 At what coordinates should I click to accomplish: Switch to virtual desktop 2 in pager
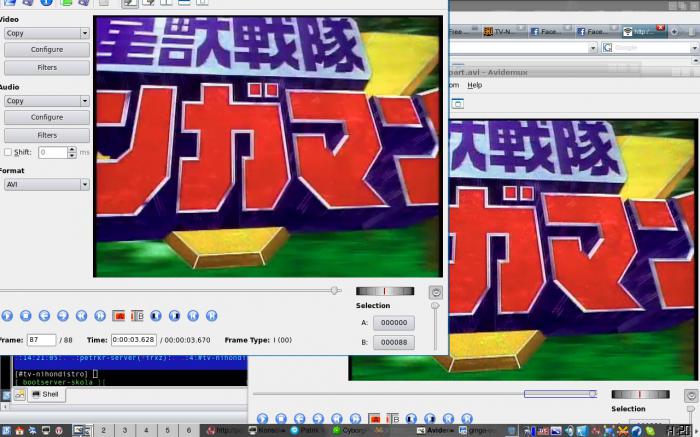pos(103,430)
